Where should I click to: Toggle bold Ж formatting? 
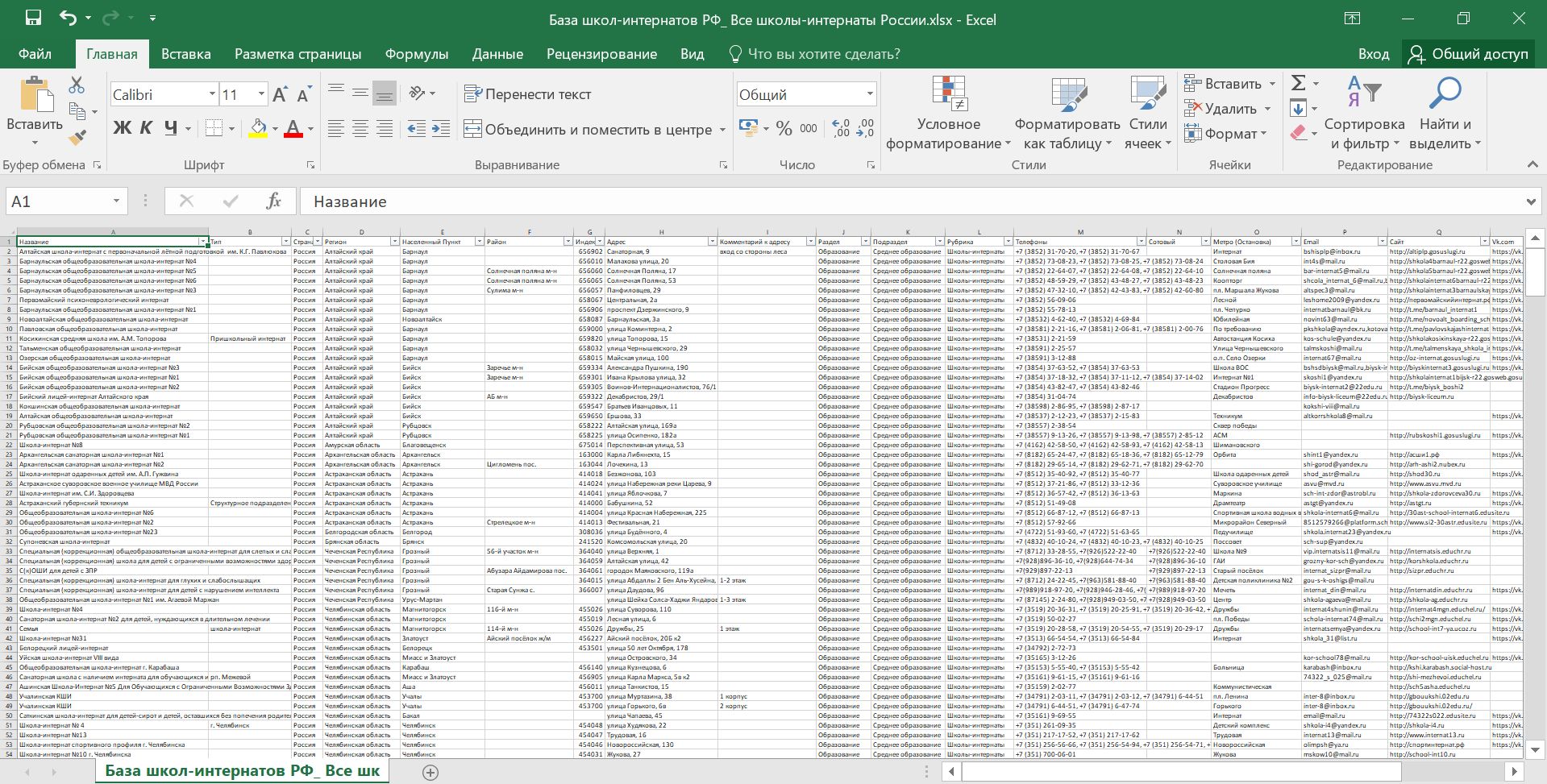pos(122,128)
